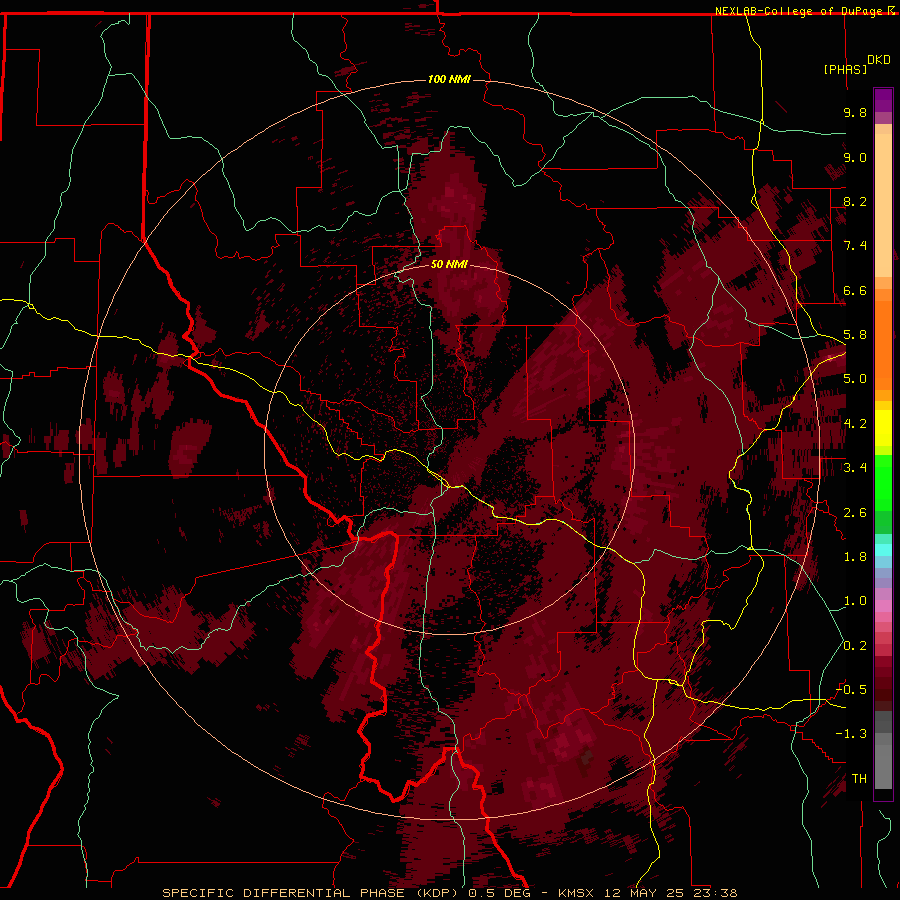Pick the purple top segment of color bar
Viewport: 900px width, 900px height.
pyautogui.click(x=883, y=100)
